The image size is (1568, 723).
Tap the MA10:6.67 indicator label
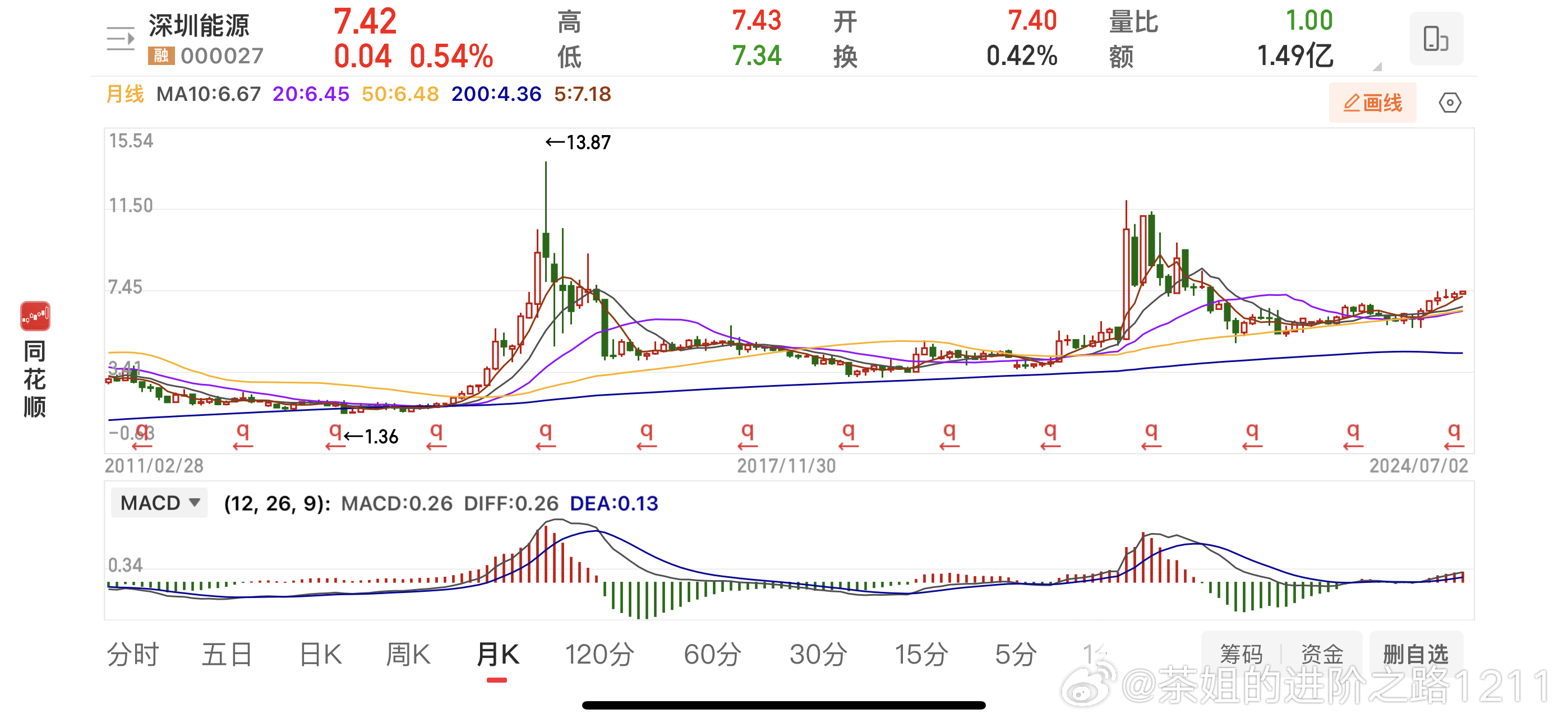coord(208,94)
